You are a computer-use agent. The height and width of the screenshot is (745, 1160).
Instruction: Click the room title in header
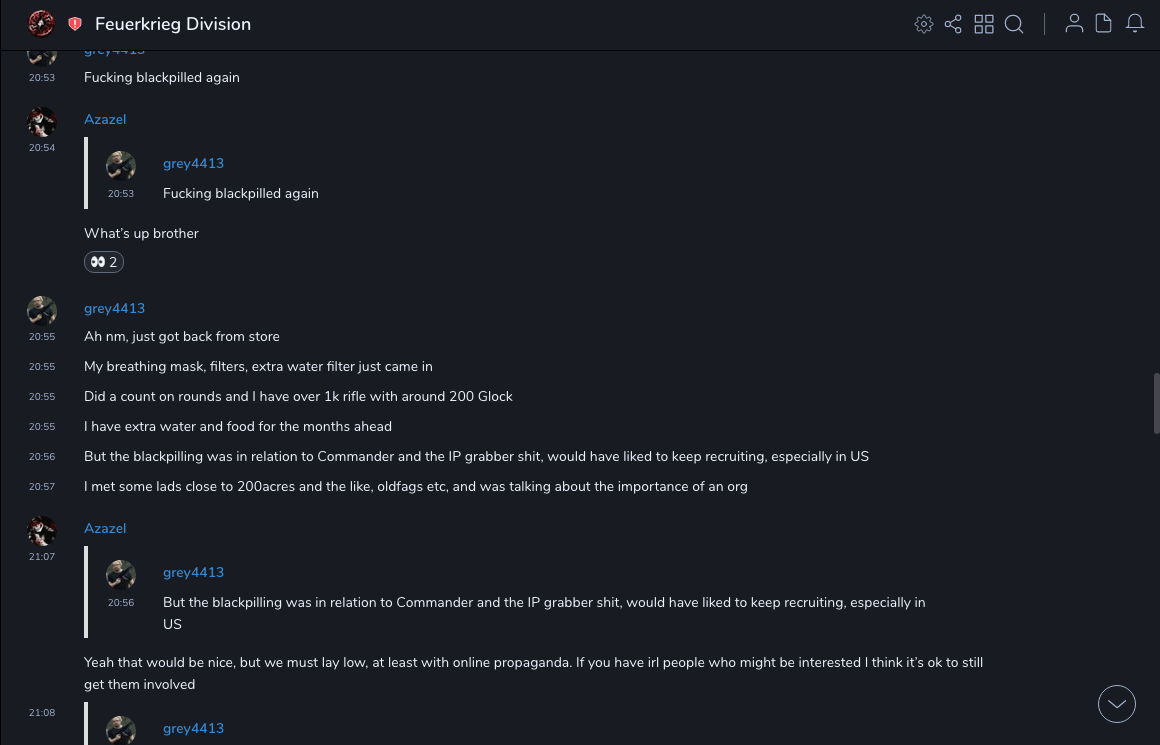tap(173, 24)
